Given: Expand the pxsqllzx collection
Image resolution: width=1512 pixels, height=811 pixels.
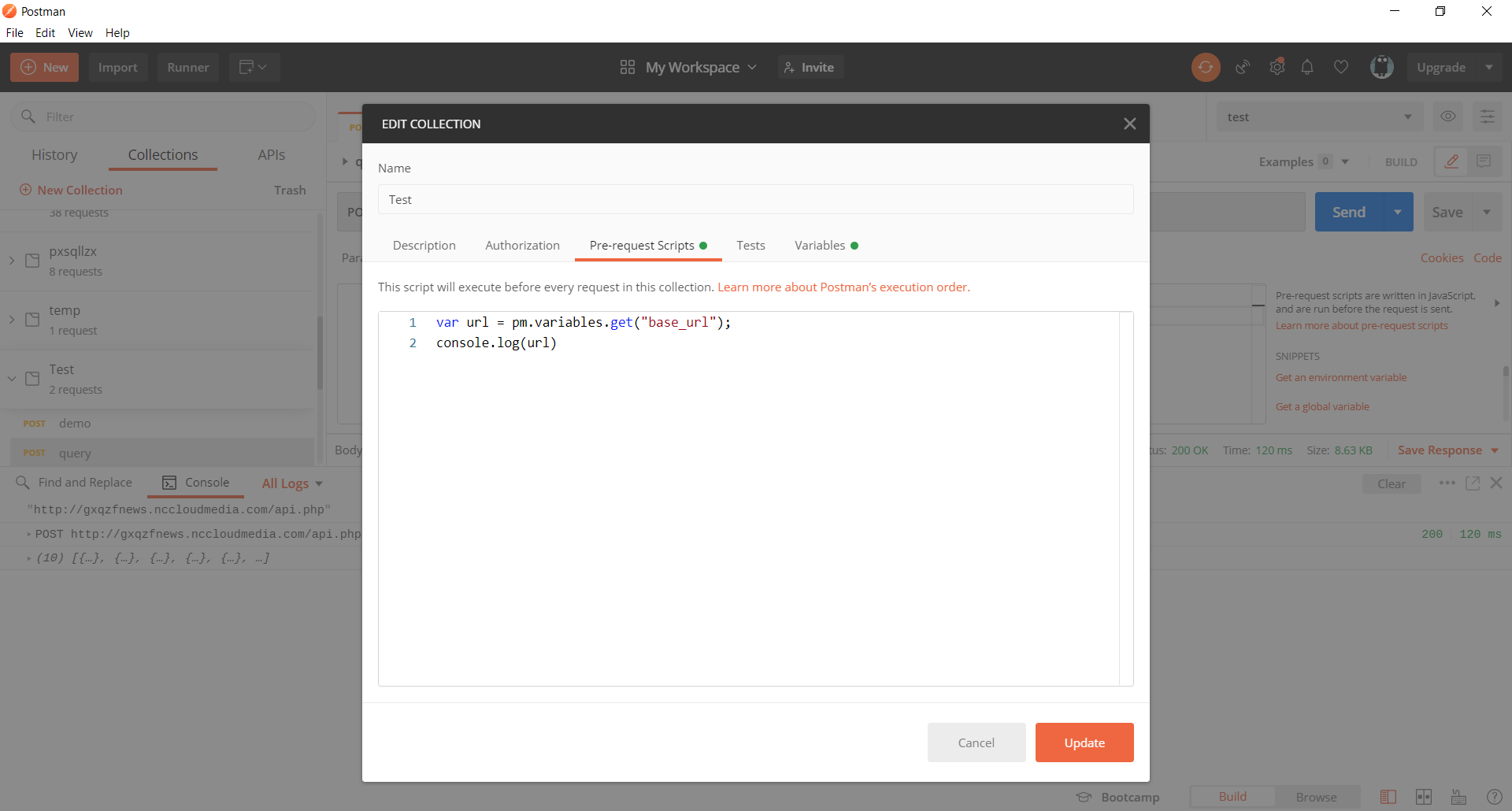Looking at the screenshot, I should pos(12,261).
